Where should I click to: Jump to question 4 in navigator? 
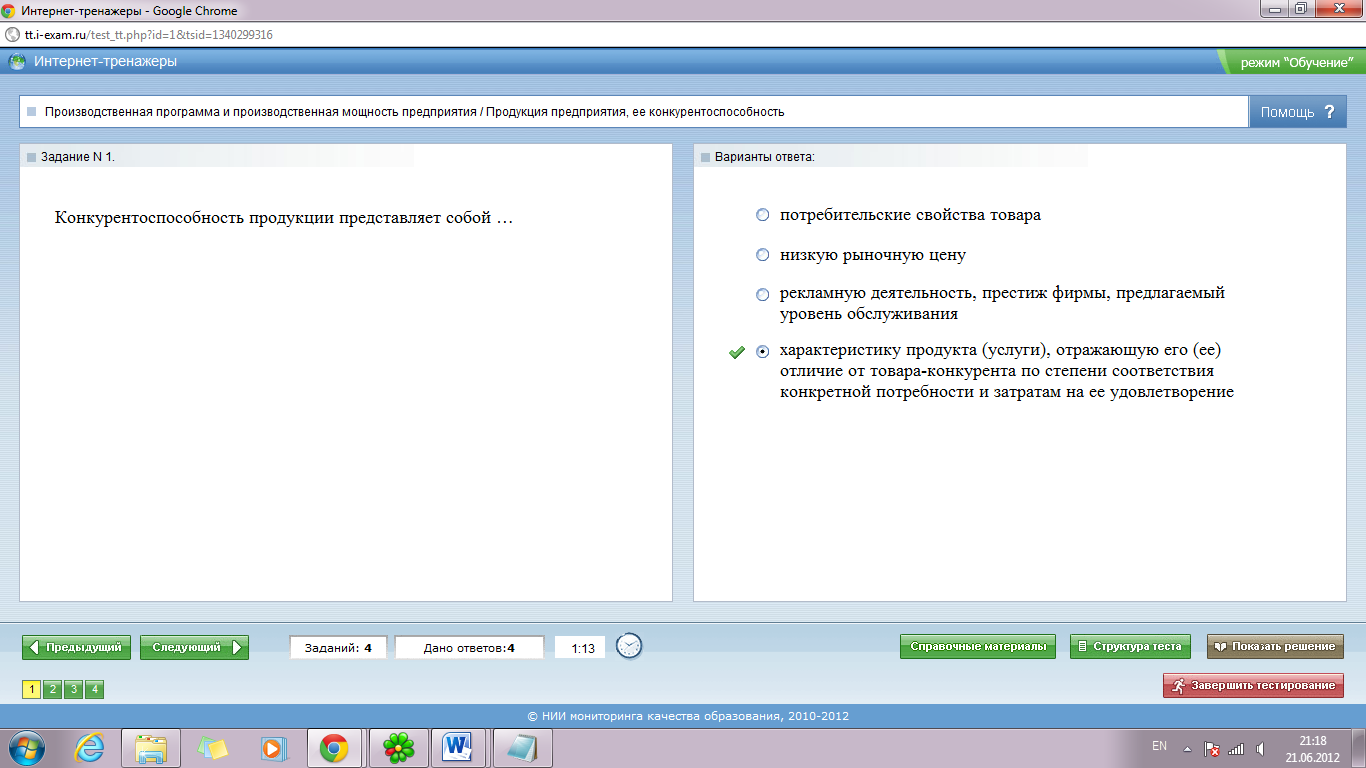(x=94, y=689)
